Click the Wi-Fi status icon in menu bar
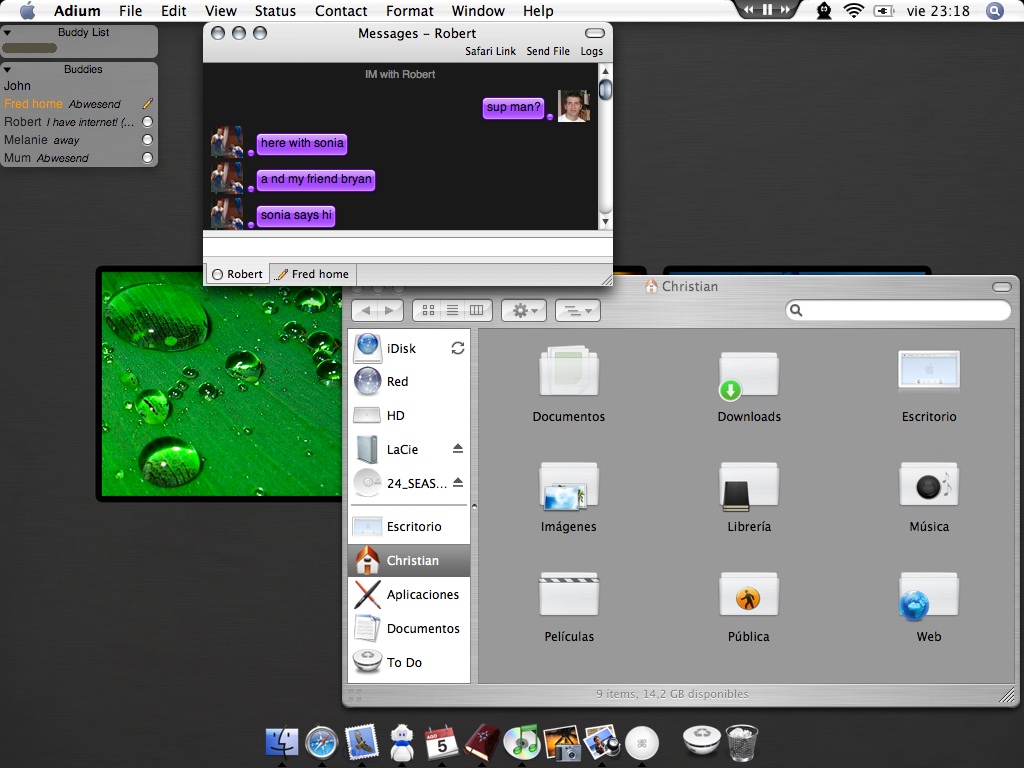Image resolution: width=1024 pixels, height=768 pixels. coord(853,10)
